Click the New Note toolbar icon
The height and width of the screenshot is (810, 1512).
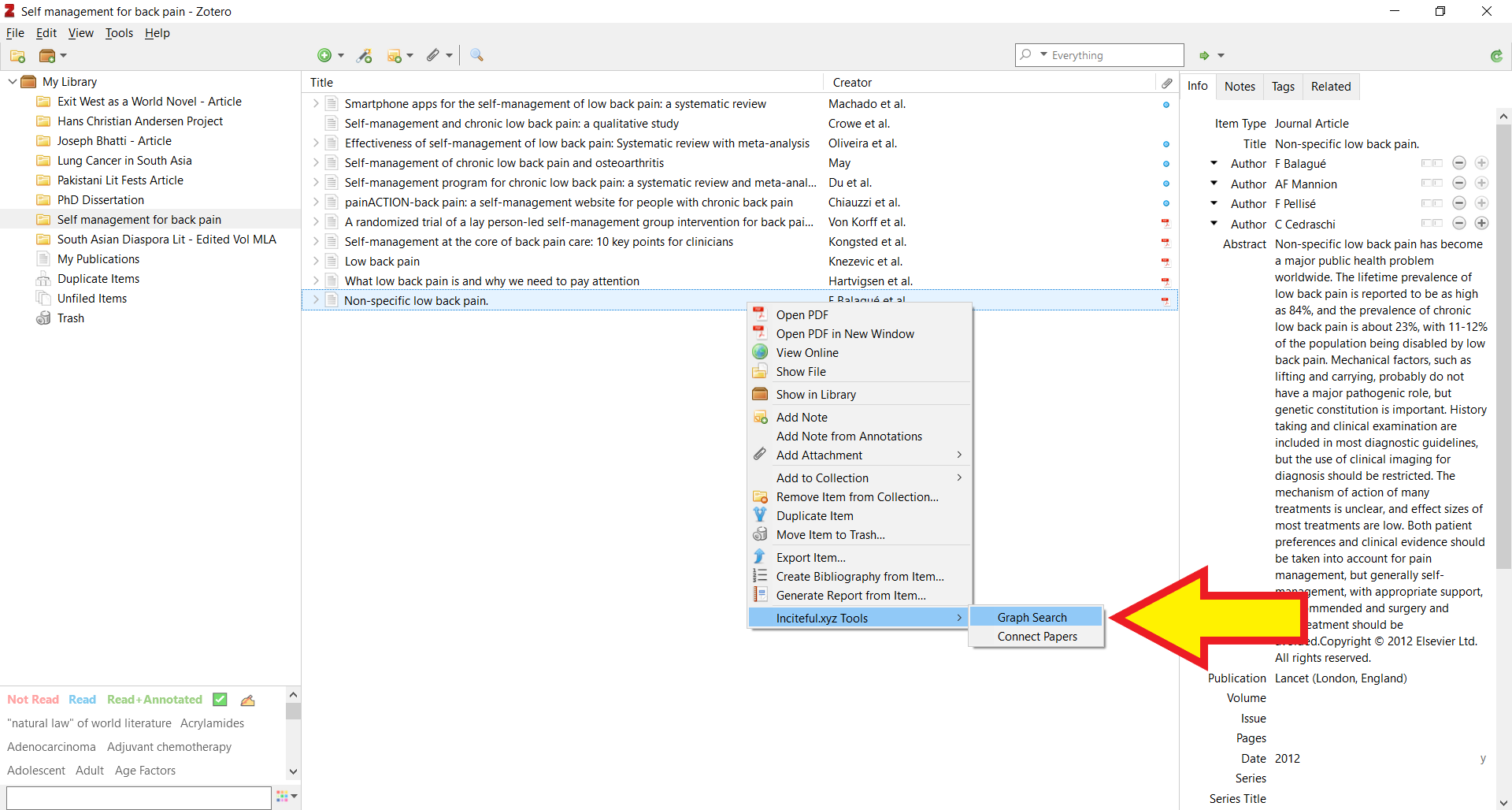pyautogui.click(x=395, y=55)
